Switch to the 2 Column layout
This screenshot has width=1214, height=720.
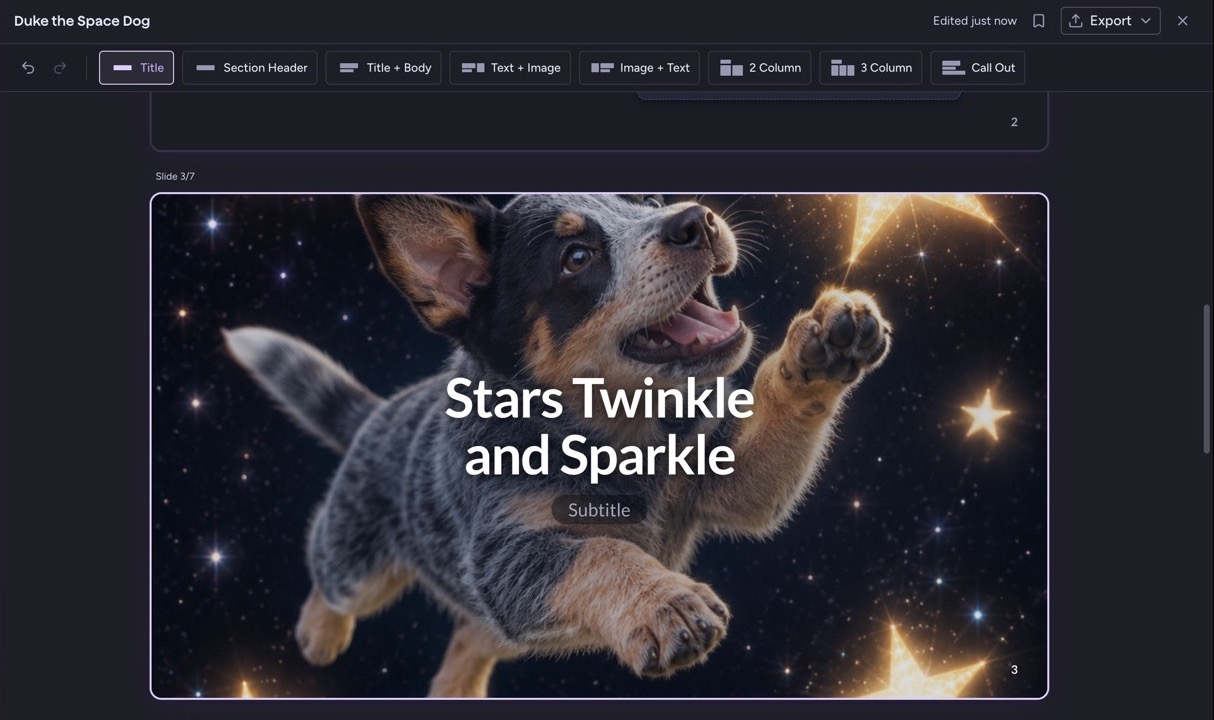click(760, 68)
